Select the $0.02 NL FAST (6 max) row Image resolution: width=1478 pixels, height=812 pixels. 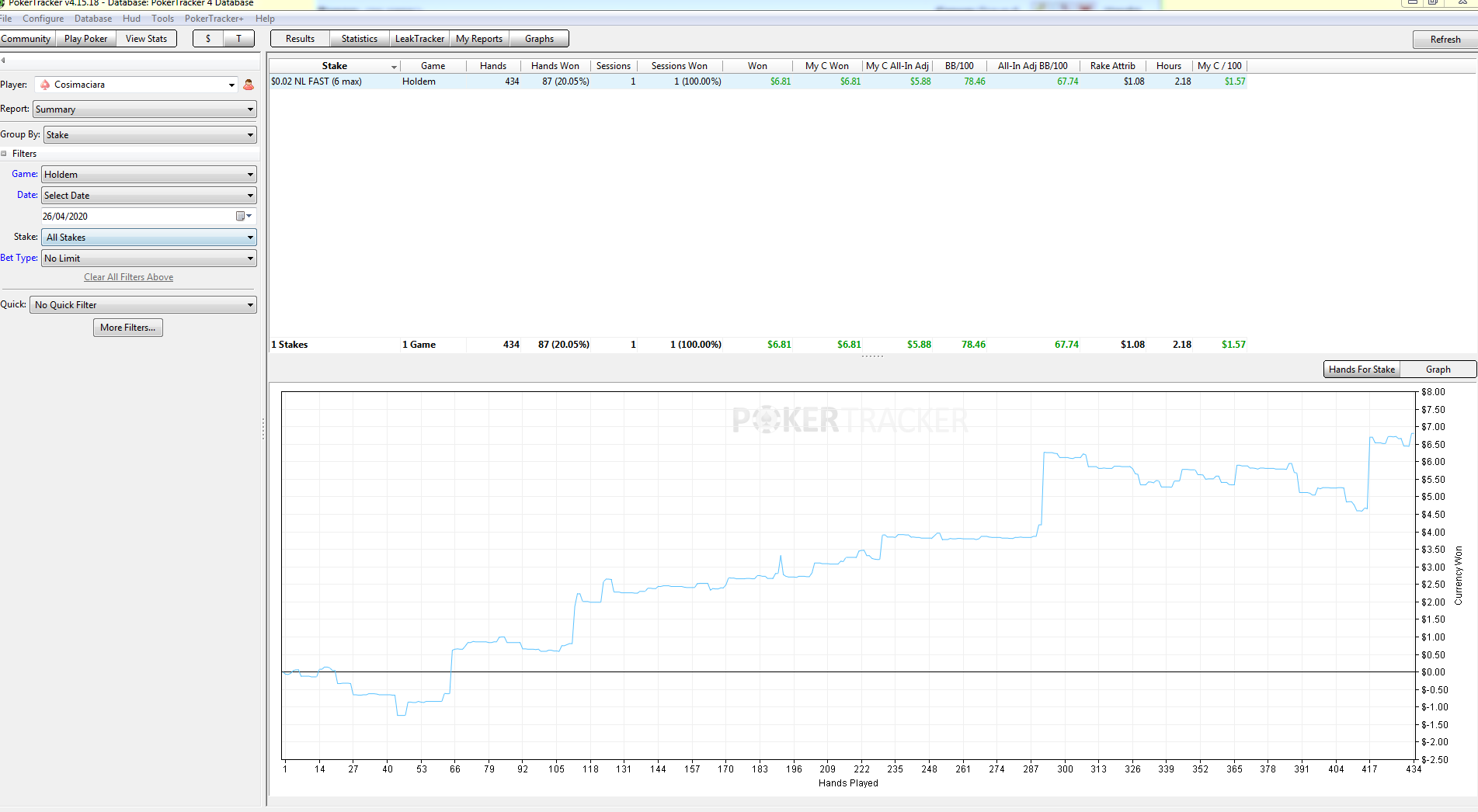758,82
